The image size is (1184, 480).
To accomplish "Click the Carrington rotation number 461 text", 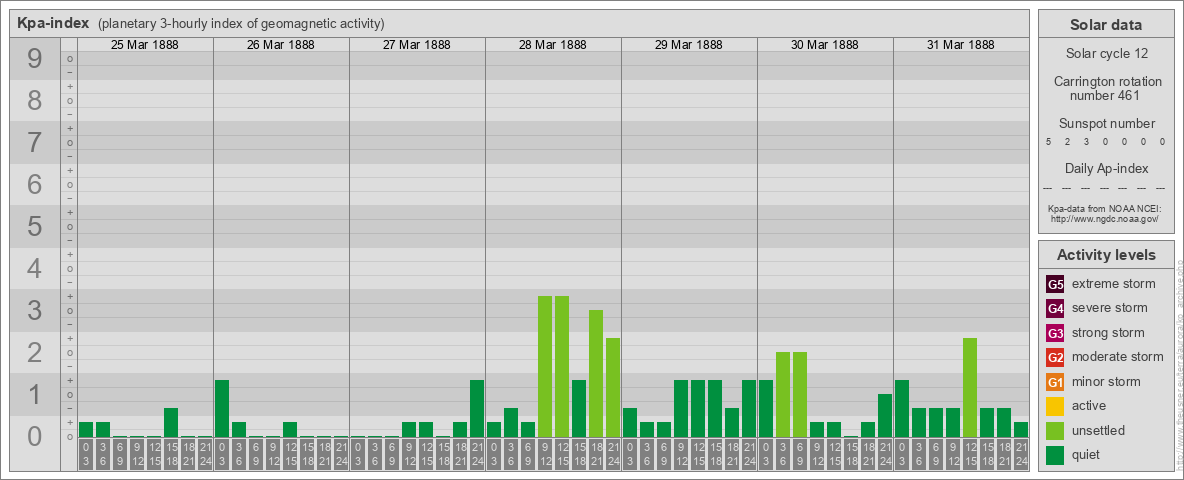I will 1106,88.
